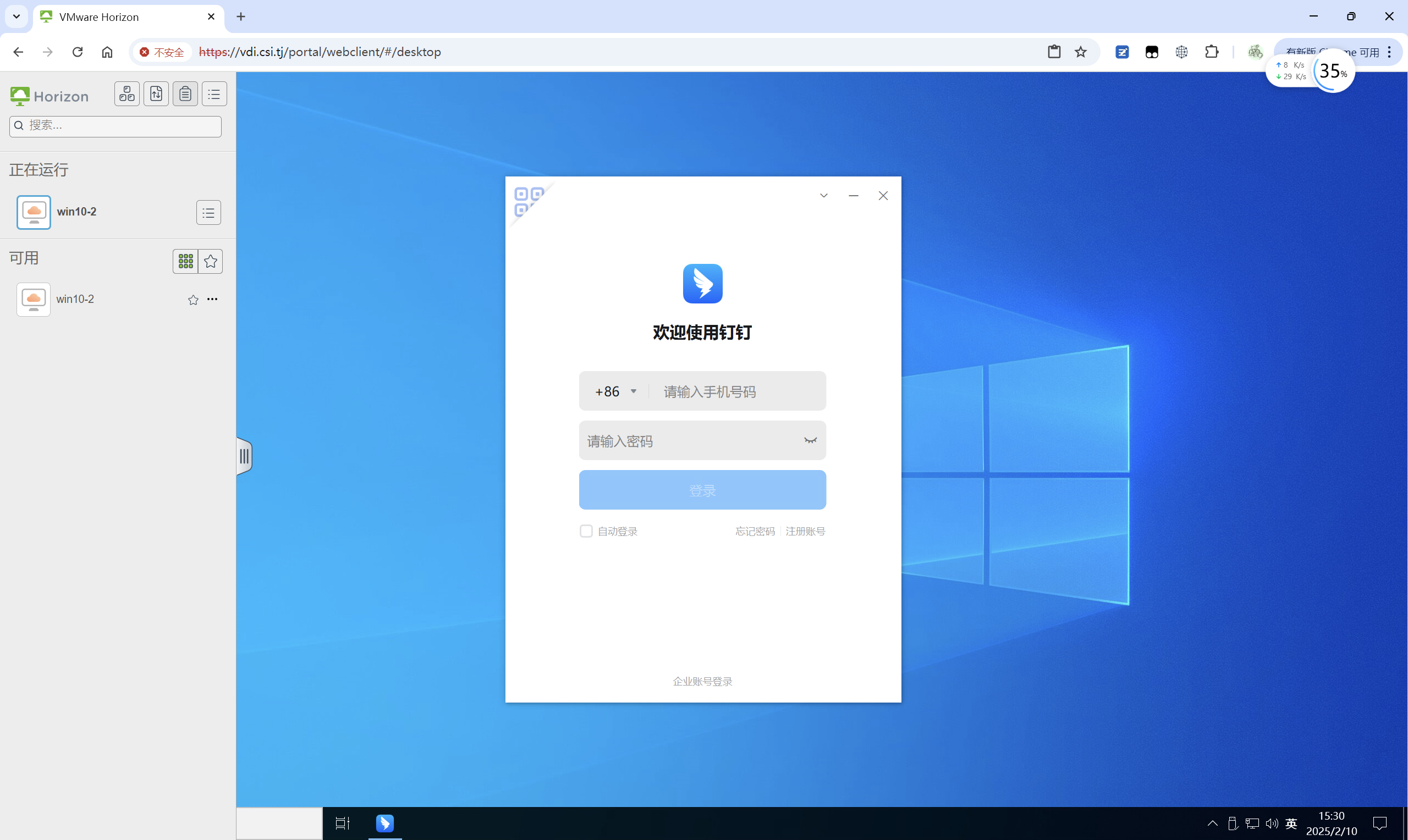Open the Chrome profile avatar
Viewport: 1408px width, 840px height.
pyautogui.click(x=1255, y=52)
